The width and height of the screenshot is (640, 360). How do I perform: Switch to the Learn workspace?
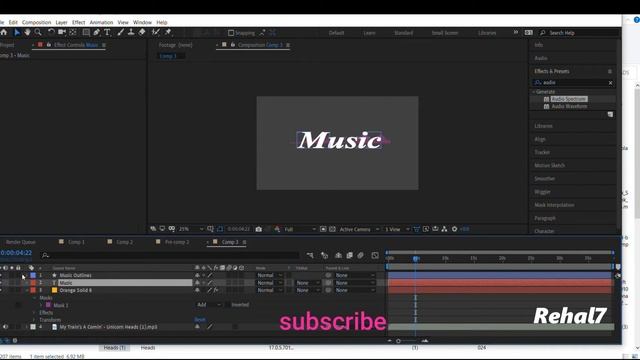369,33
